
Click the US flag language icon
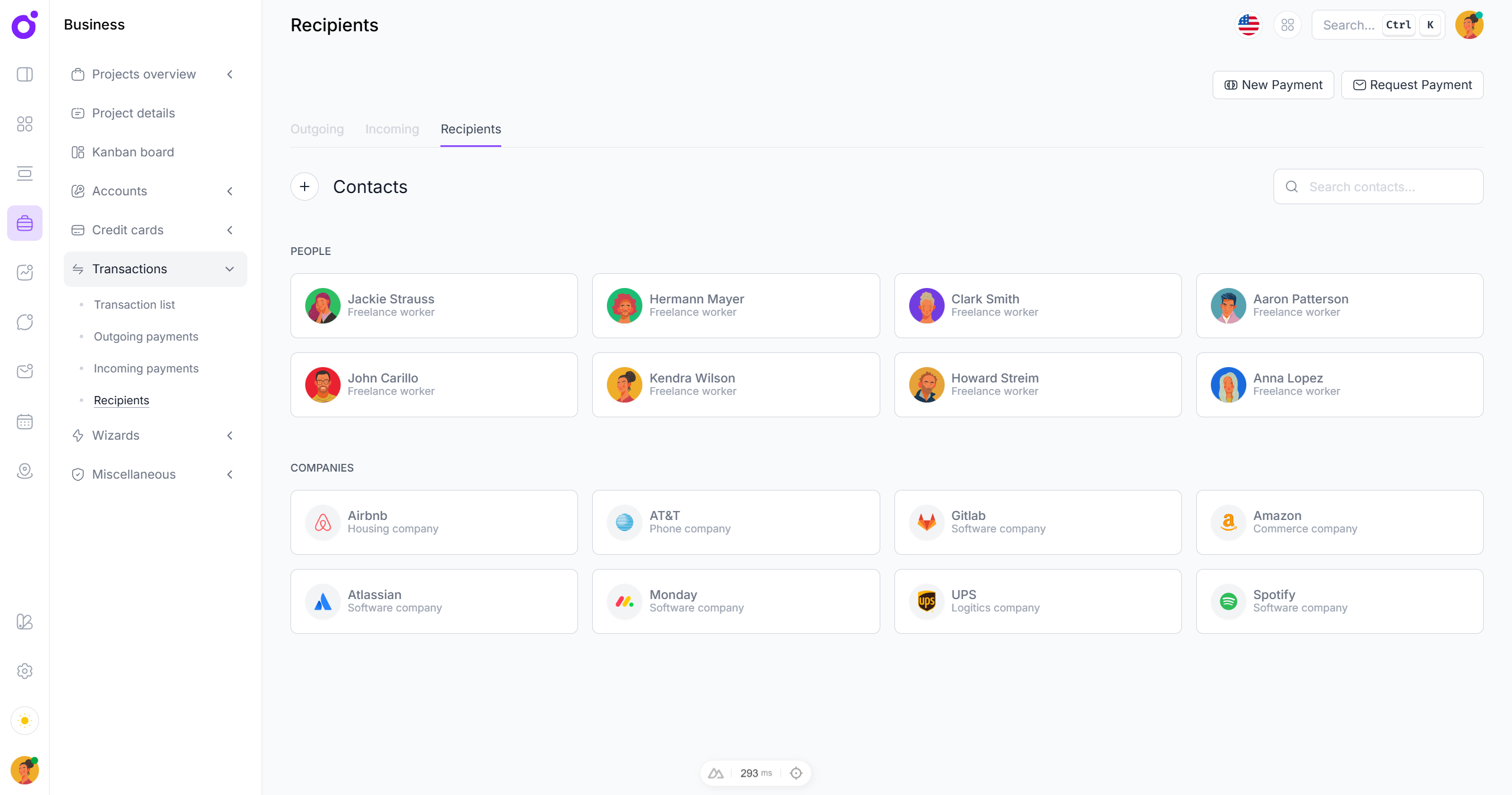pyautogui.click(x=1248, y=25)
